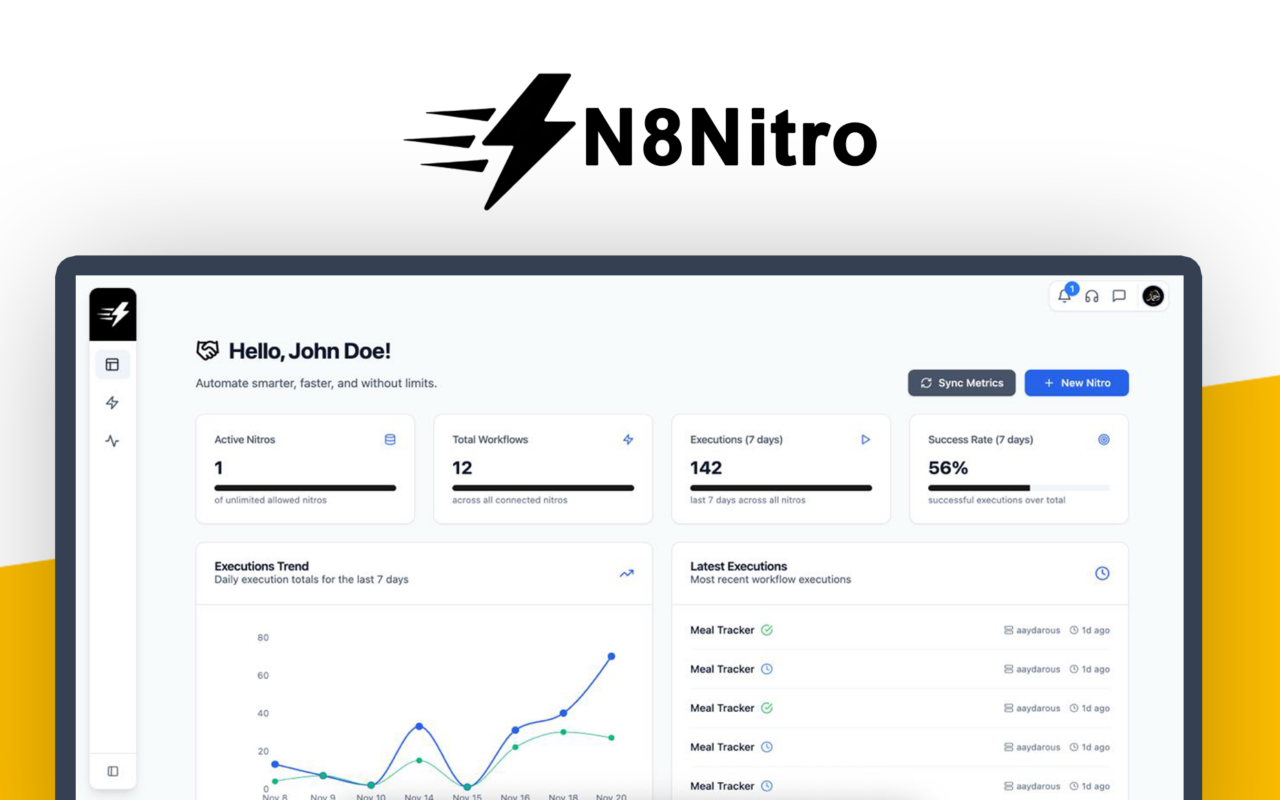Click the Executions 7 days progress bar

click(781, 488)
